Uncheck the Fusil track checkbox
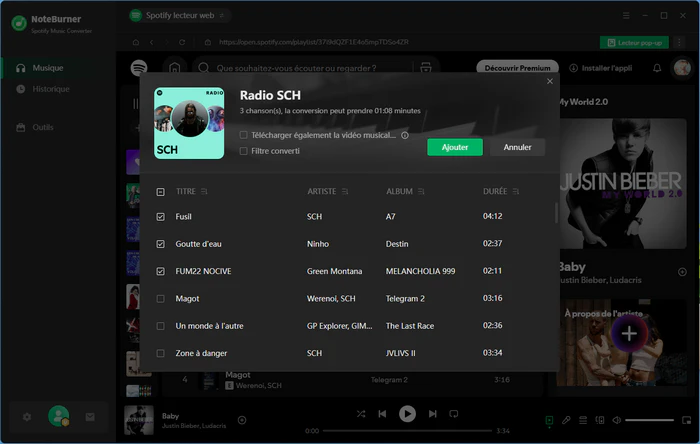The image size is (700, 444). point(161,217)
